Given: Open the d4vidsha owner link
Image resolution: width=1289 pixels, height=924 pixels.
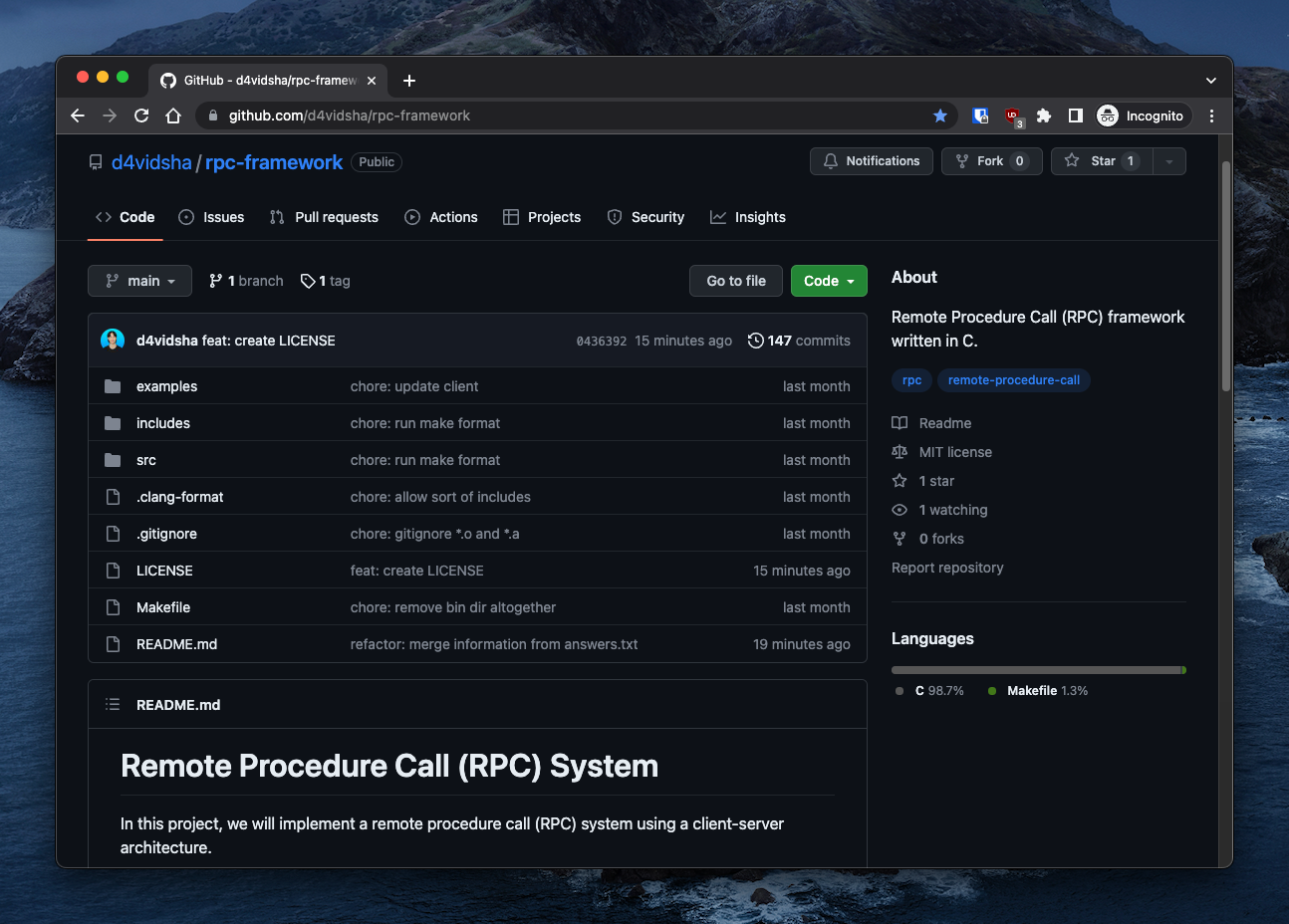Looking at the screenshot, I should (x=151, y=162).
